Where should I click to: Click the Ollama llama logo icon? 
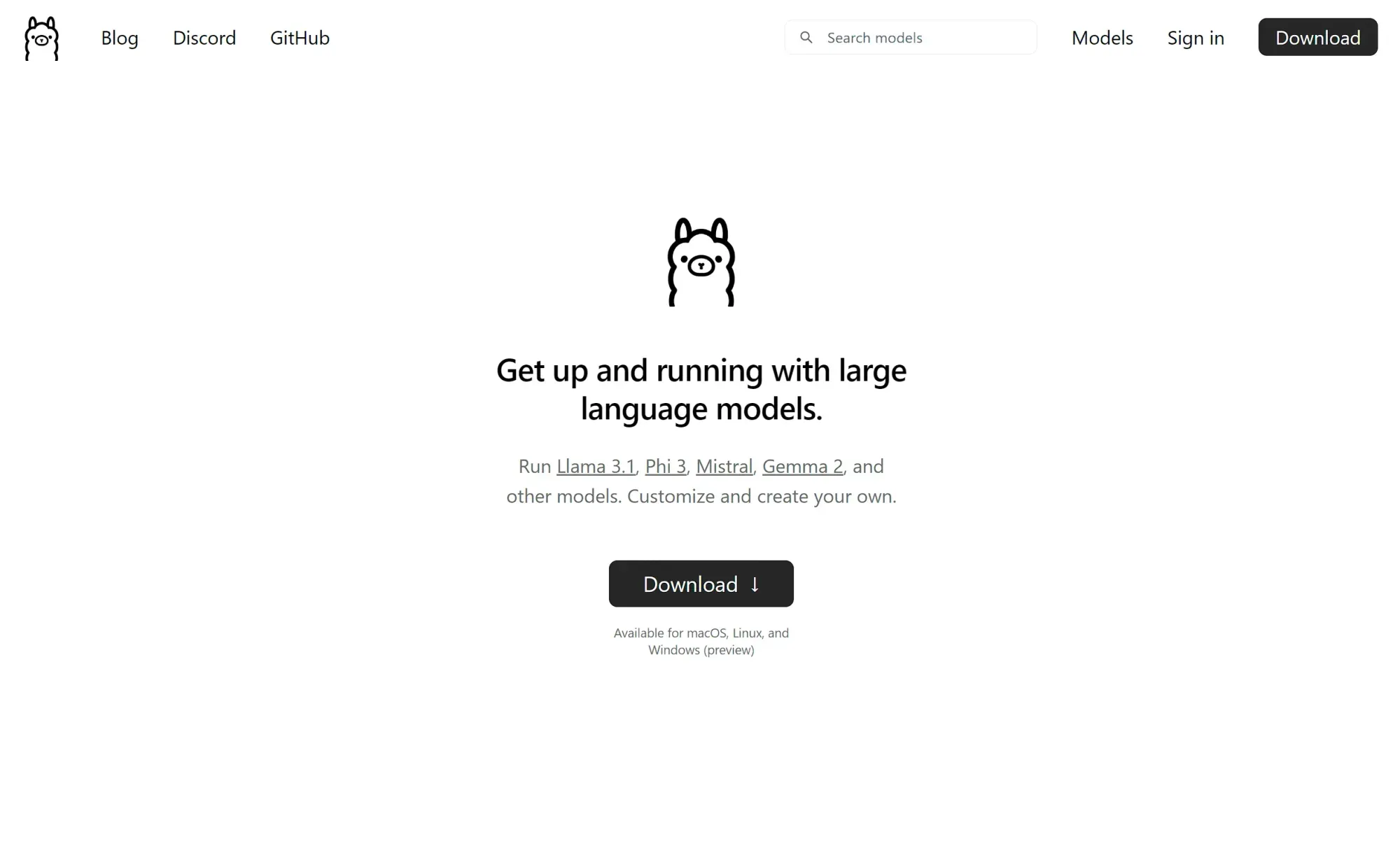(x=42, y=37)
